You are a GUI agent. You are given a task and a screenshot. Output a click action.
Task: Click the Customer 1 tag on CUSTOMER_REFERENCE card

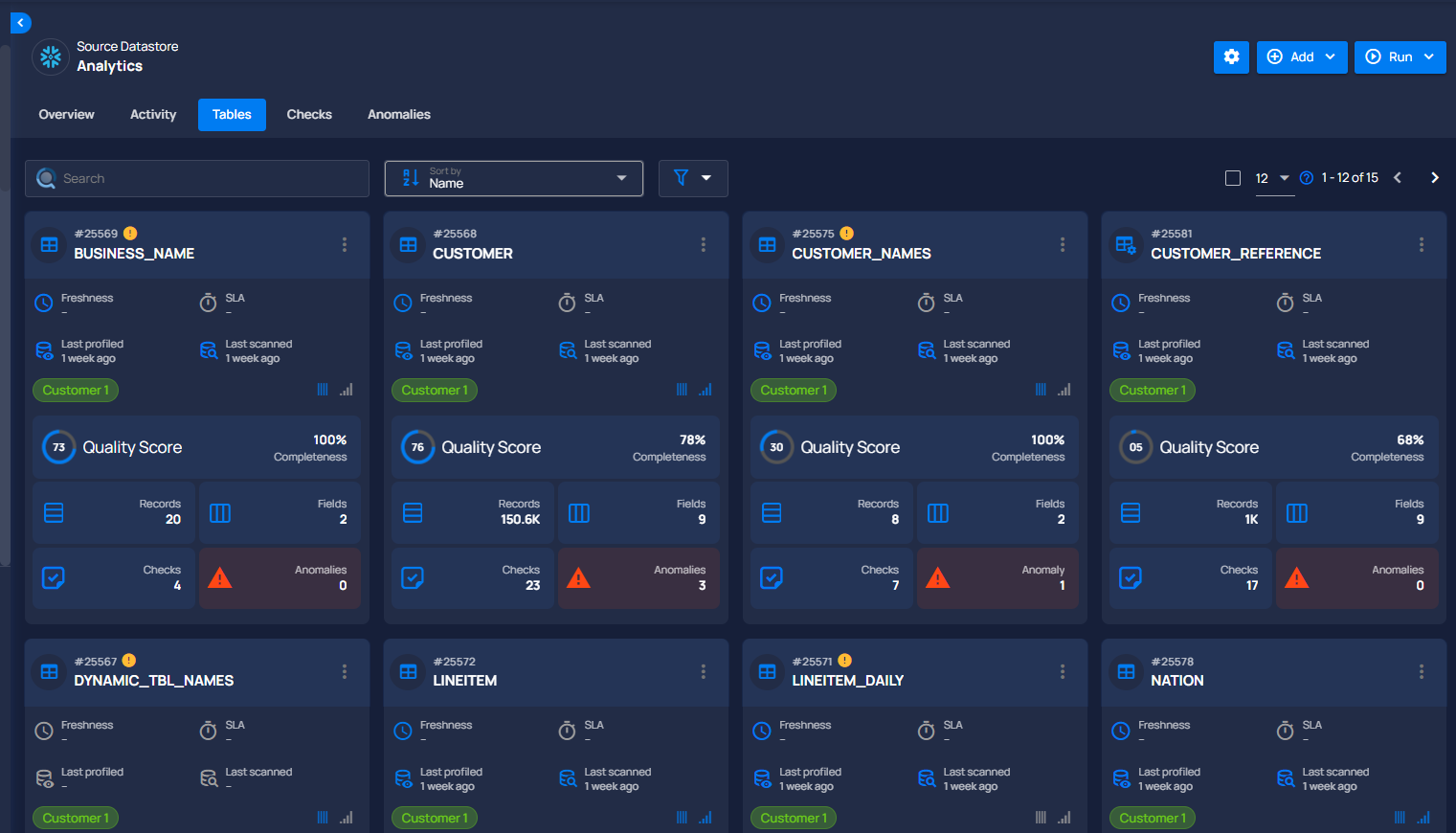[1153, 390]
